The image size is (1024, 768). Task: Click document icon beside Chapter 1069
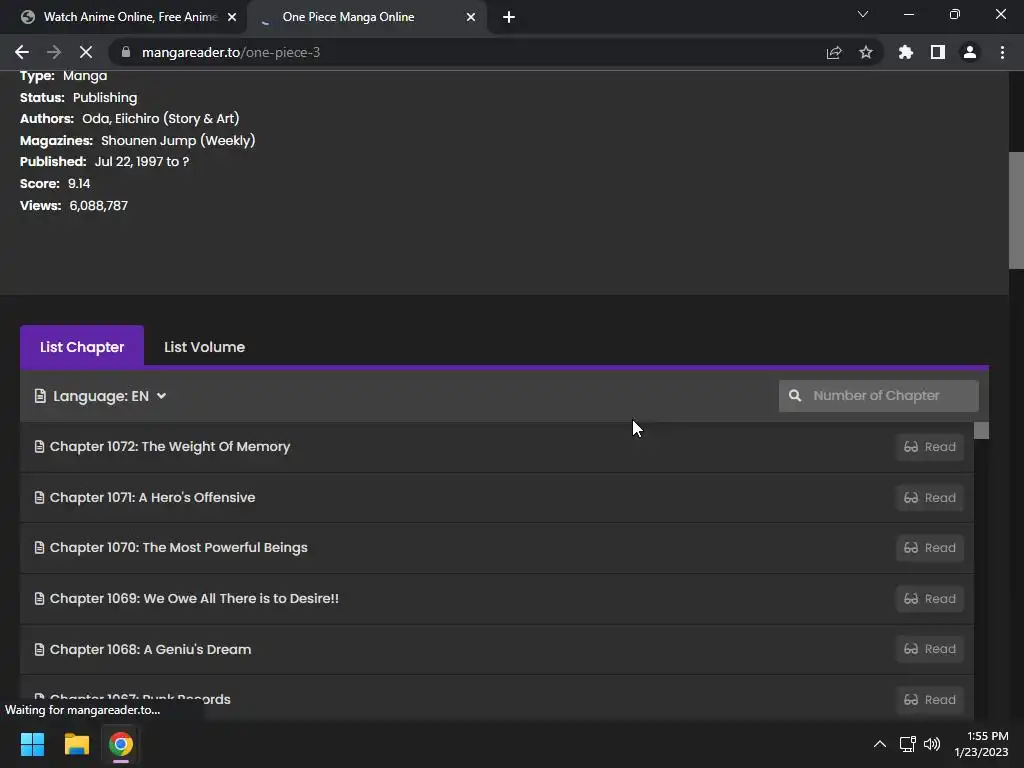click(39, 599)
